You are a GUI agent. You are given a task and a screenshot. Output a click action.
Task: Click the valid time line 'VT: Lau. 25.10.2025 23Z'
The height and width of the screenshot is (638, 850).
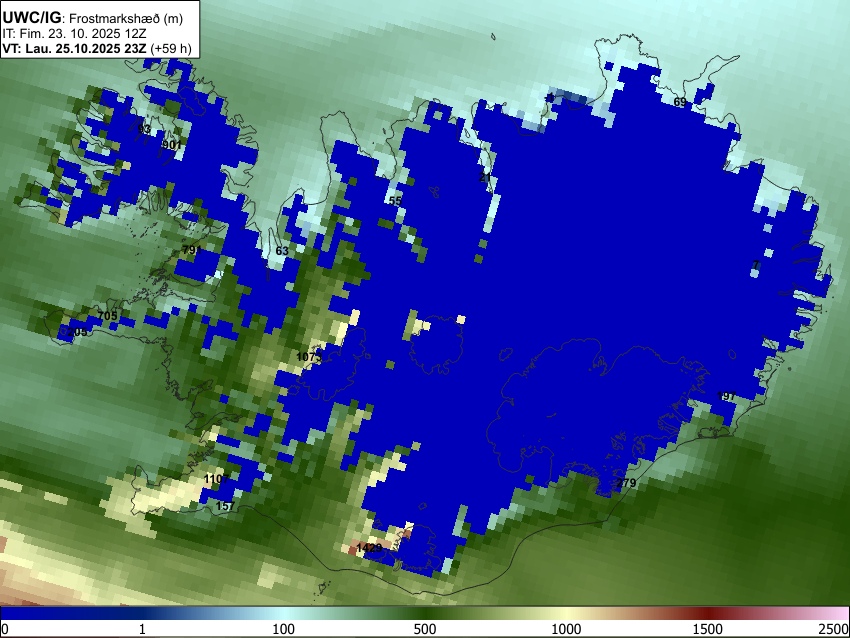pos(74,48)
